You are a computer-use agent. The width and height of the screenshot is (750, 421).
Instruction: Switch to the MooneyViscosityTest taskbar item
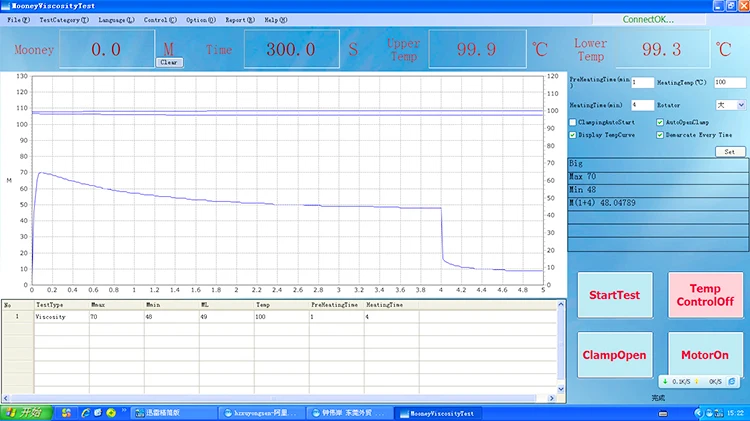(x=440, y=412)
